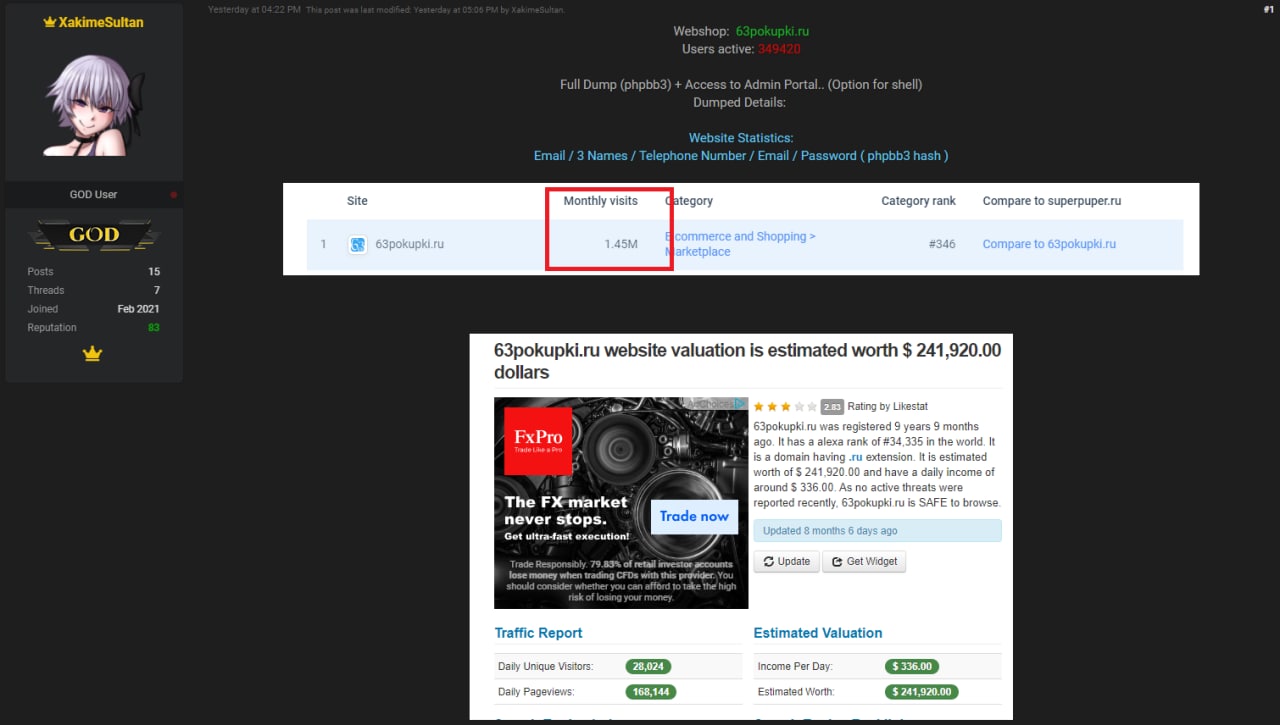1280x725 pixels.
Task: Click the FxPro red logo in ad
Action: coord(538,440)
